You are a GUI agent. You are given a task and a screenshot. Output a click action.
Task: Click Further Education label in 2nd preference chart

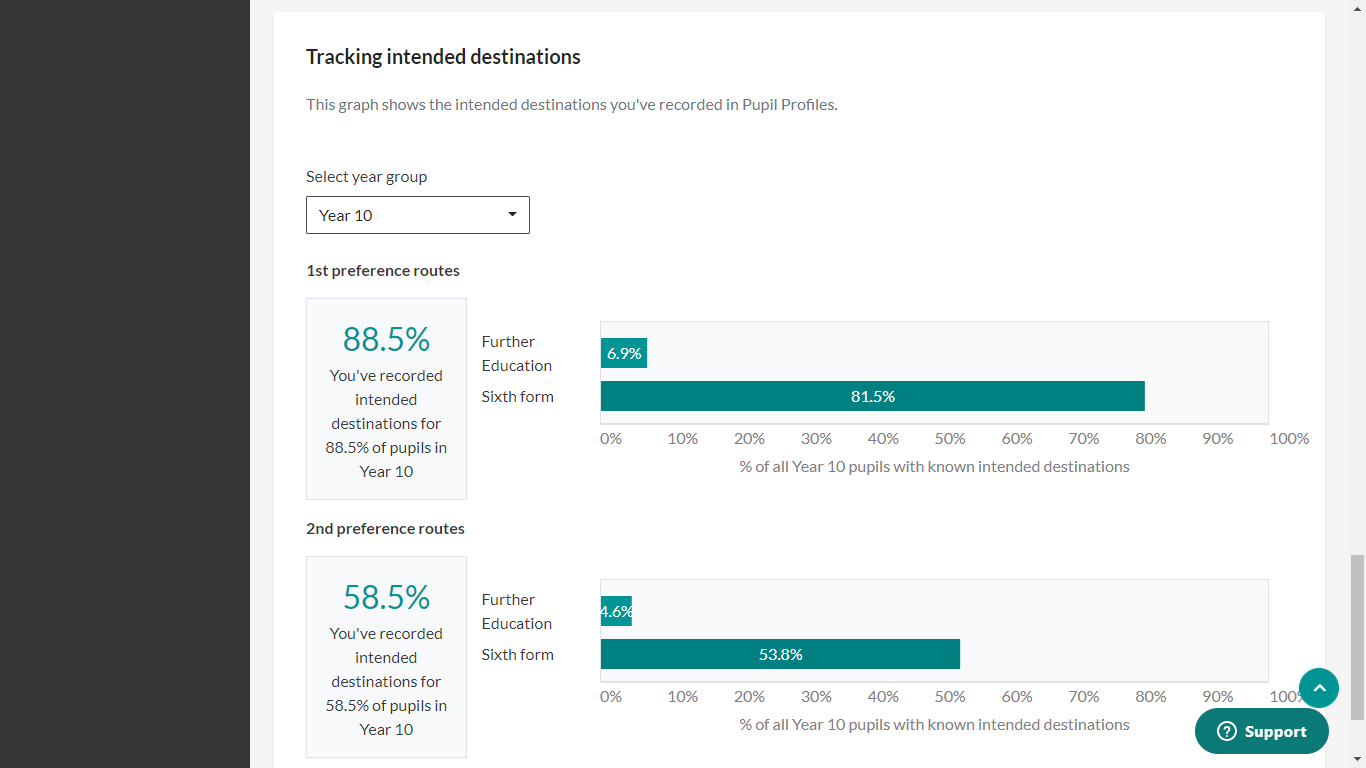click(x=516, y=611)
